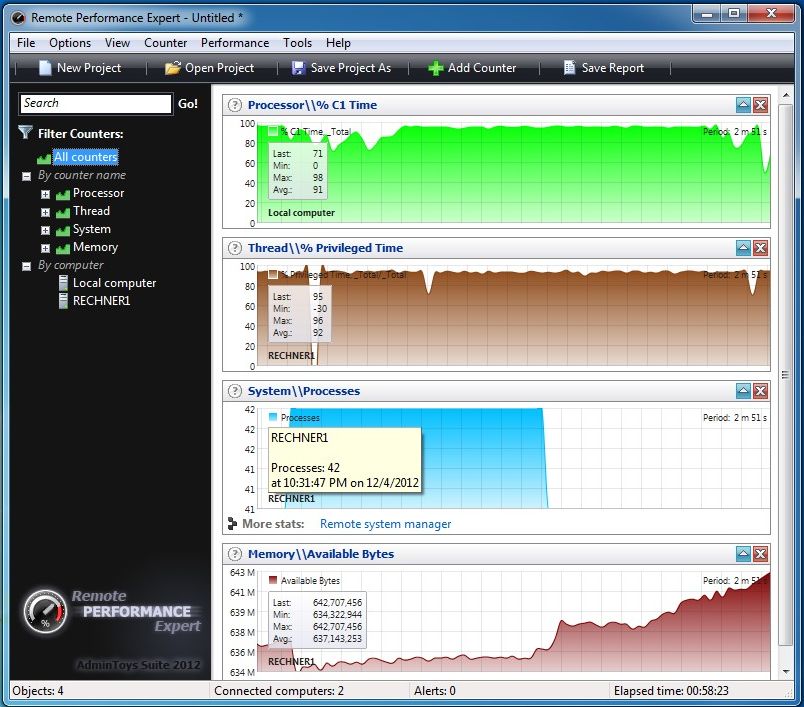The height and width of the screenshot is (707, 804).
Task: Close the Thread % Privileged Time chart
Action: coord(760,248)
